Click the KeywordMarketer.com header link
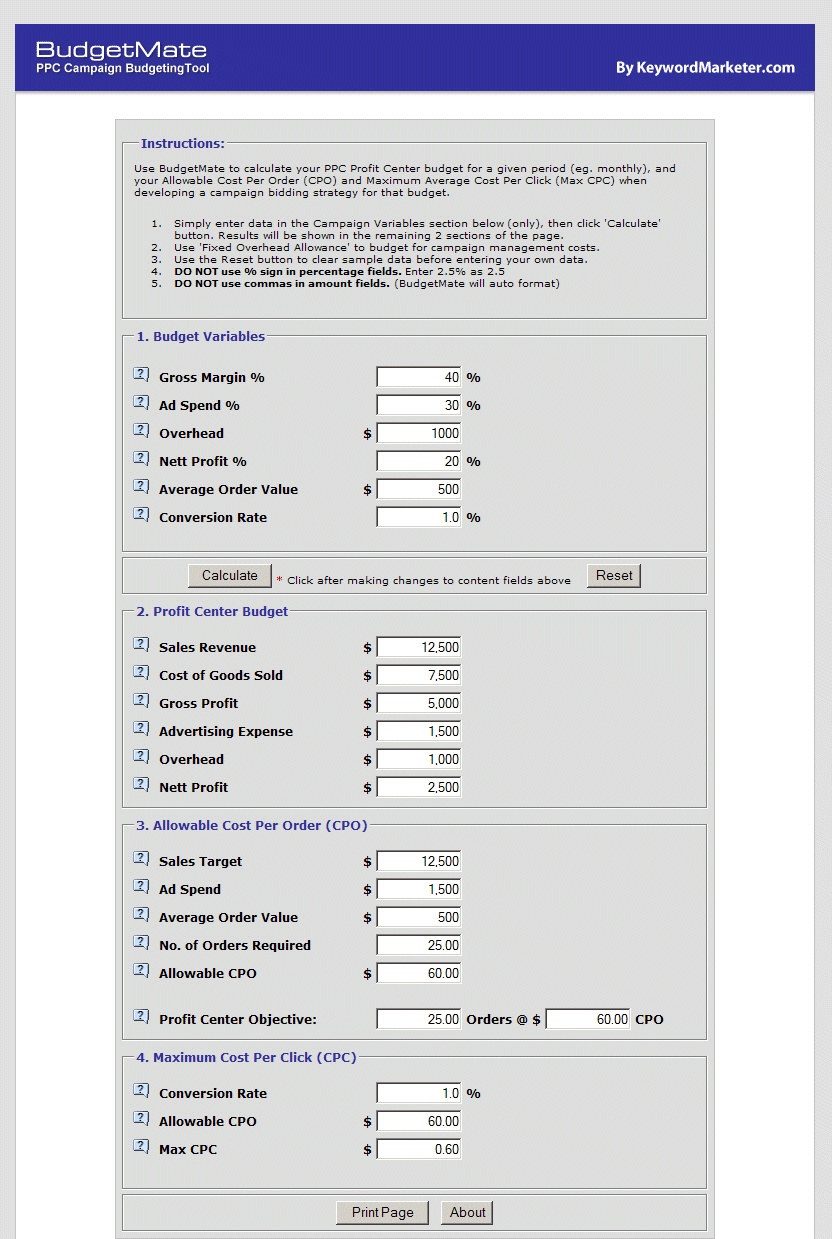832x1239 pixels. click(705, 68)
